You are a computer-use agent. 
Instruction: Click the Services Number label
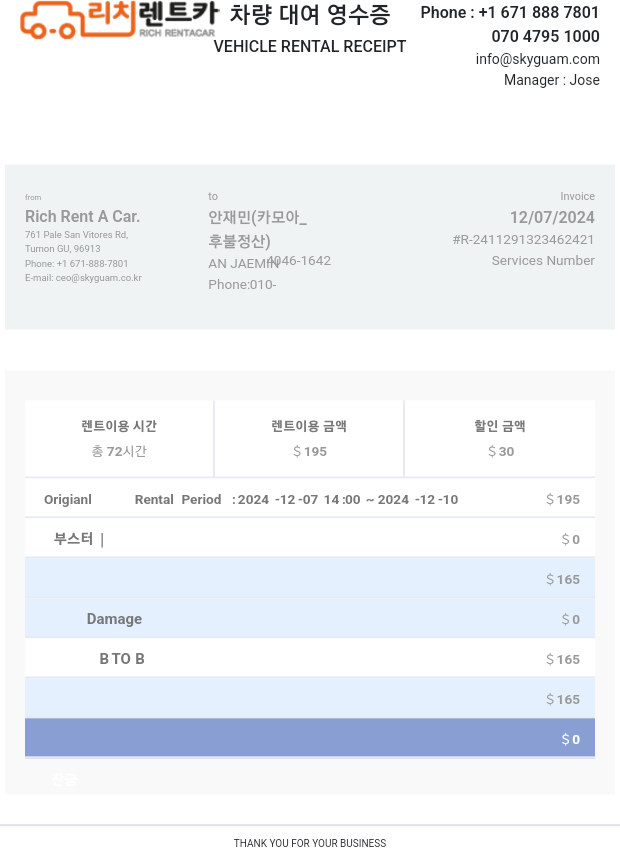point(543,261)
